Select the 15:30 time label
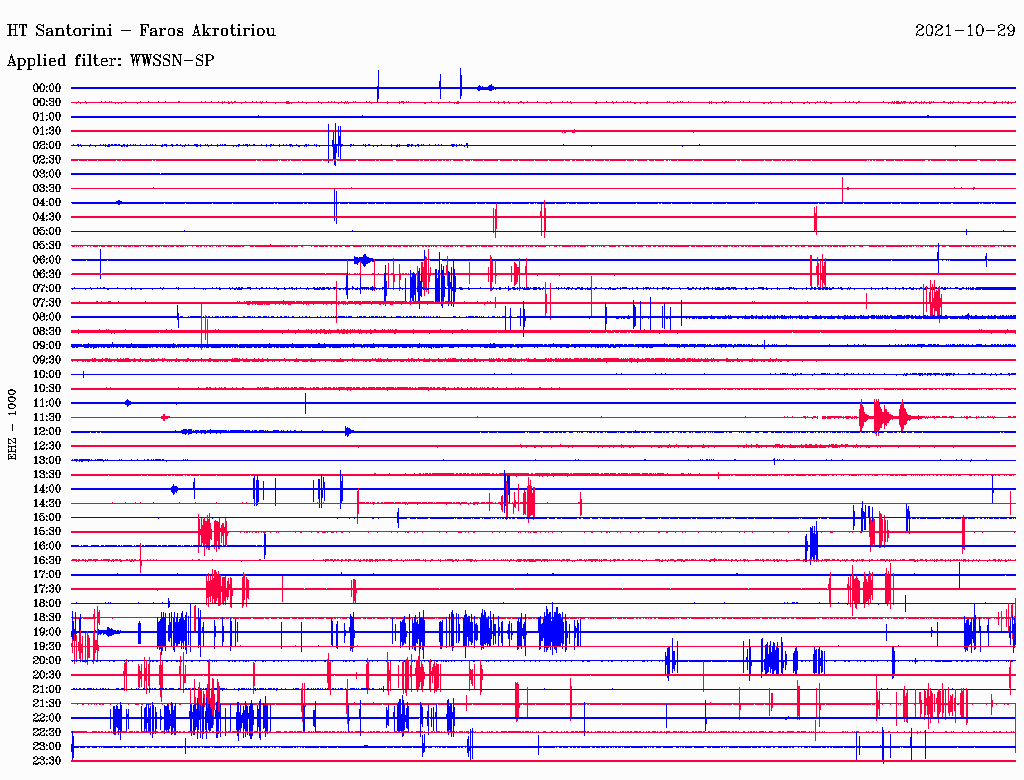This screenshot has width=1024, height=780. click(47, 532)
